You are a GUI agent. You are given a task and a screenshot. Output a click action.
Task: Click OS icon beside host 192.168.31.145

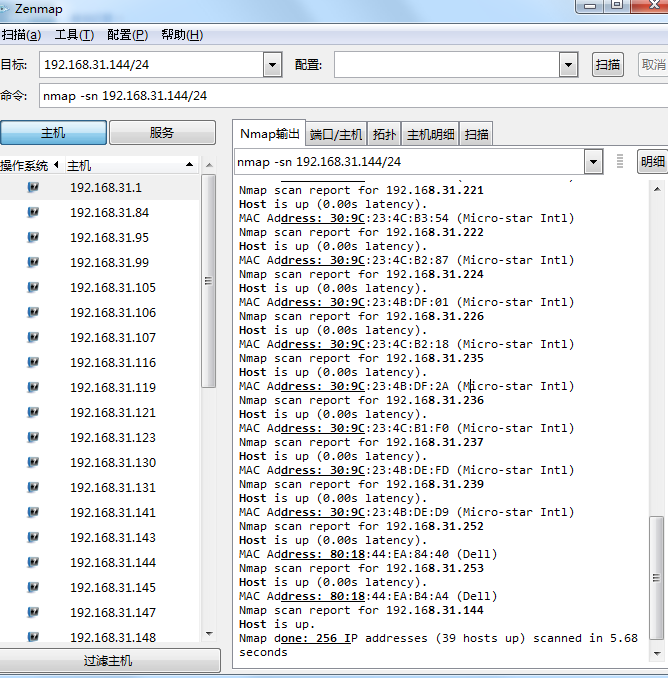[33, 587]
